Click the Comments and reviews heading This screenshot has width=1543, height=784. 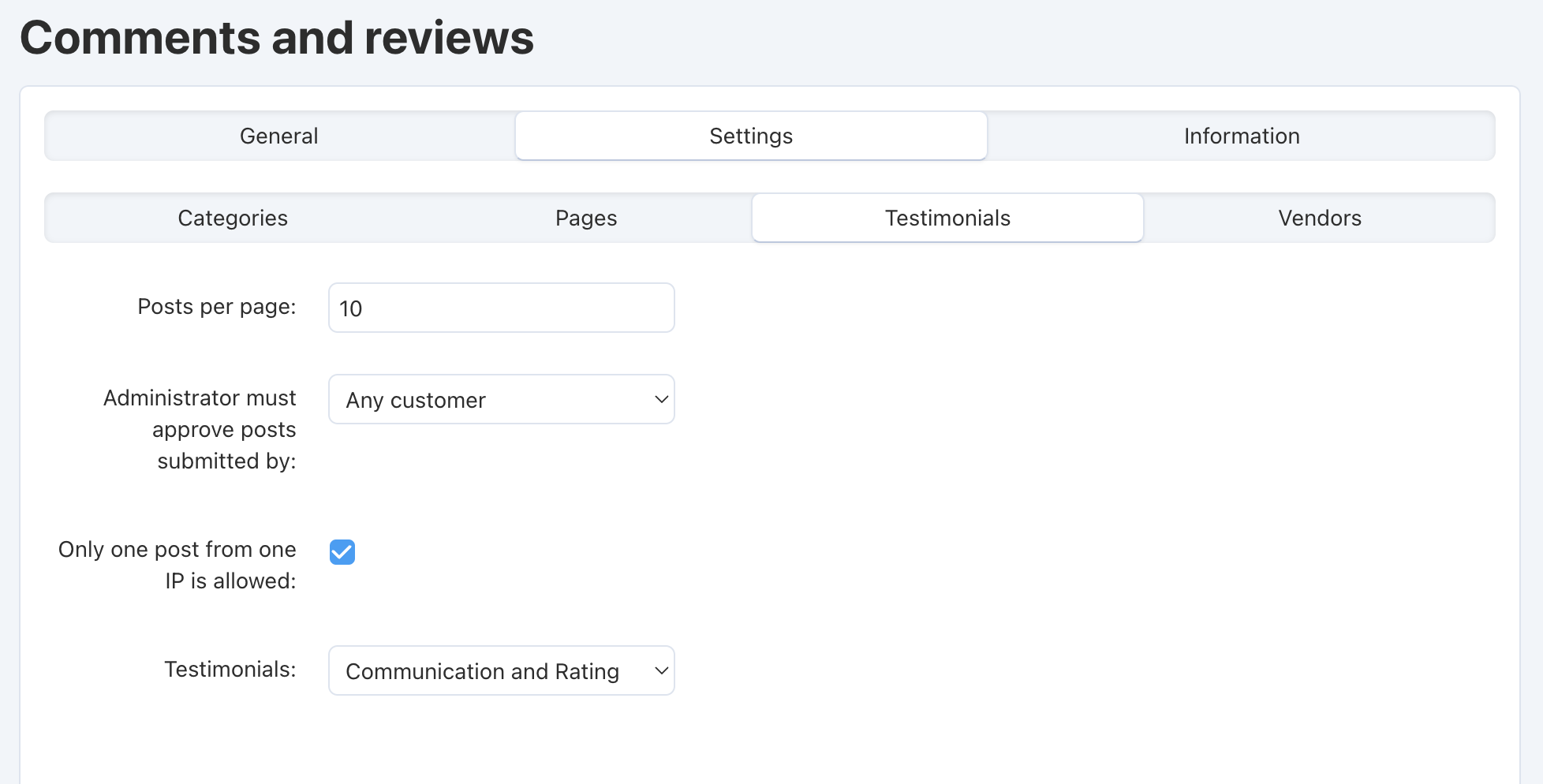[277, 37]
